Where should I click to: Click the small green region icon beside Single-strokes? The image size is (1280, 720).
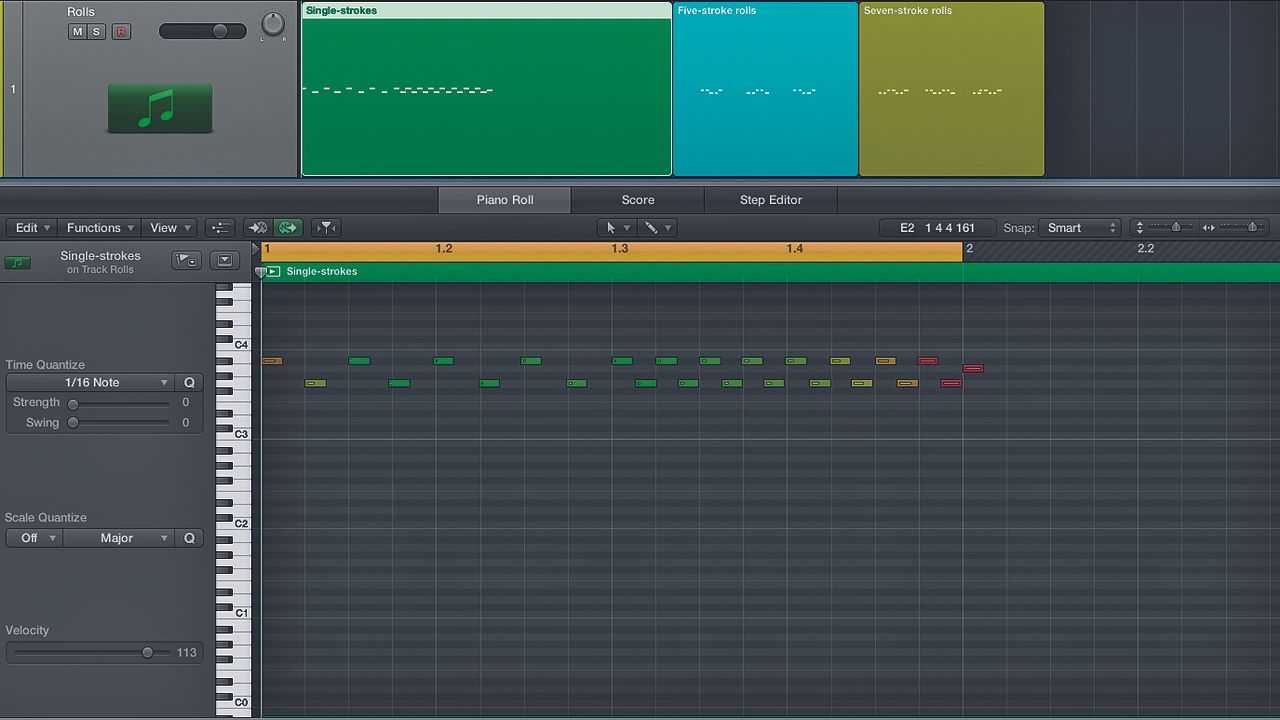coord(18,263)
